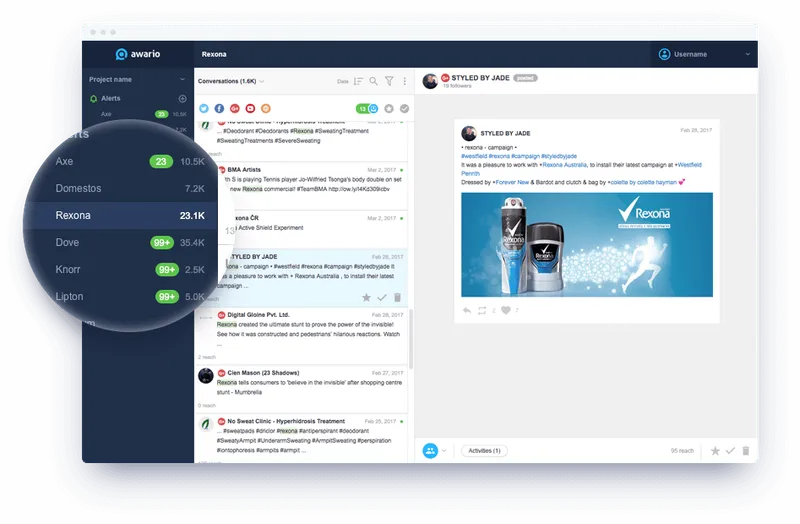
Task: Delete mention in bottom detail toolbar
Action: [x=746, y=451]
